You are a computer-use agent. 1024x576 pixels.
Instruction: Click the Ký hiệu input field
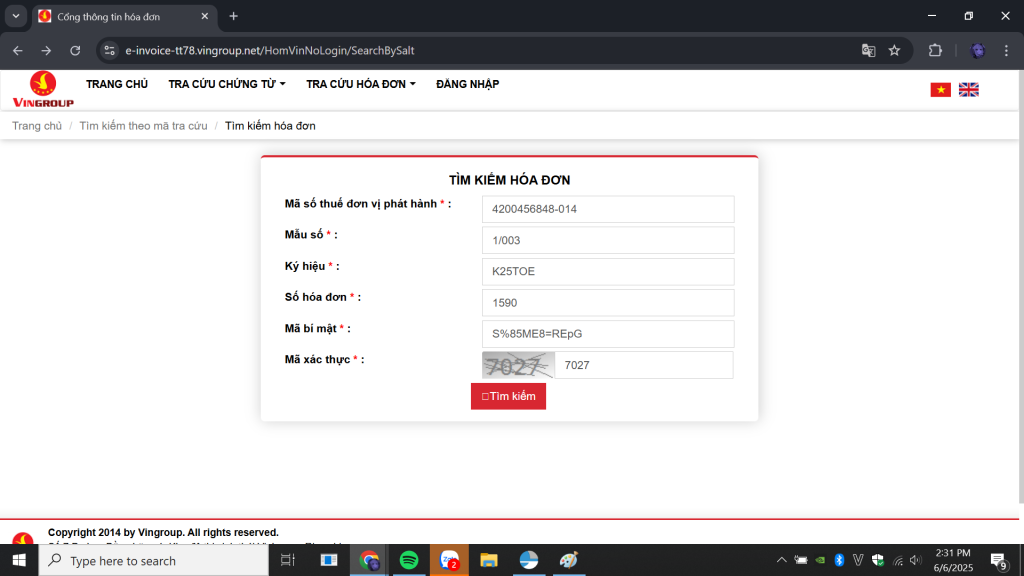point(608,272)
